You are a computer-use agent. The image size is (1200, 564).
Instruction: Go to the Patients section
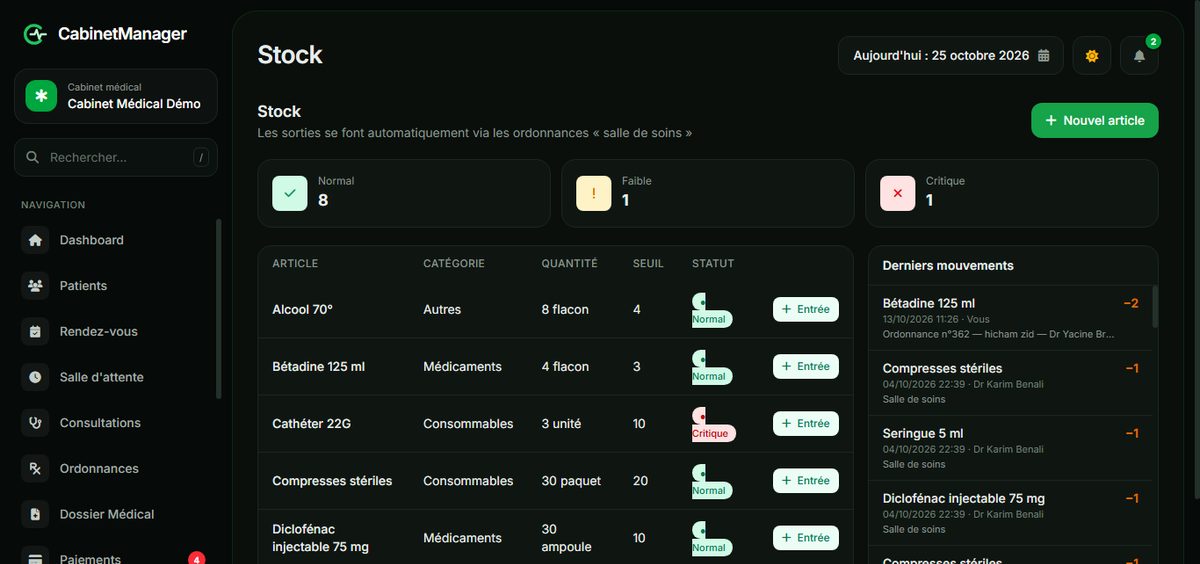(115, 286)
